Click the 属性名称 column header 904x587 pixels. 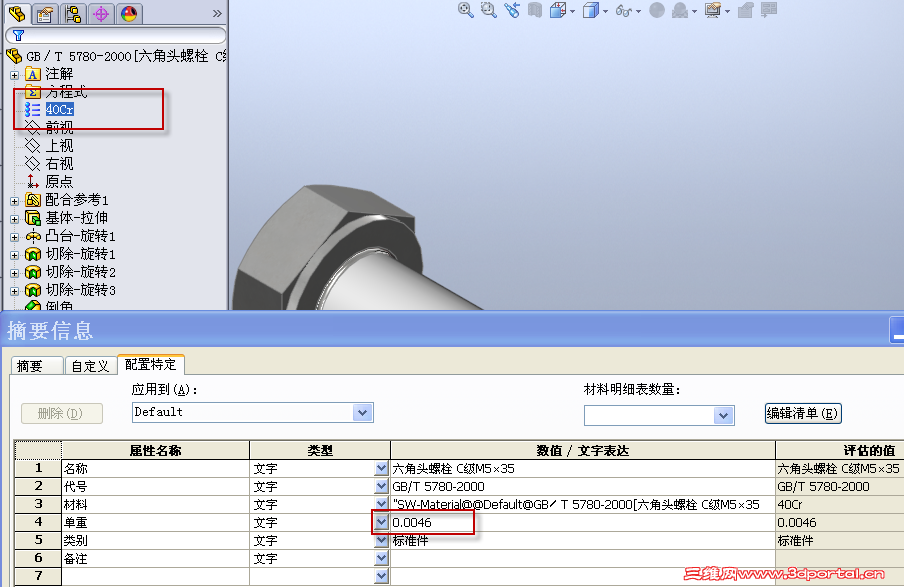coord(155,450)
